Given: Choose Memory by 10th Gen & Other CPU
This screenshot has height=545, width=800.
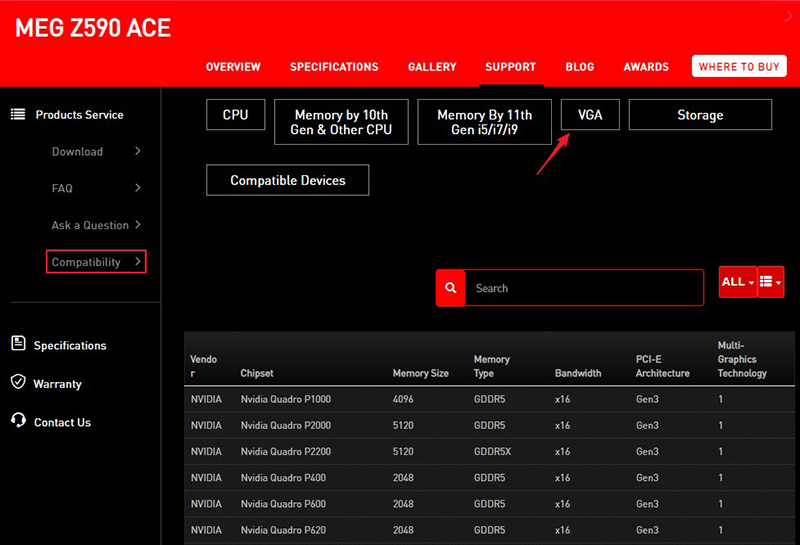Looking at the screenshot, I should pos(341,122).
